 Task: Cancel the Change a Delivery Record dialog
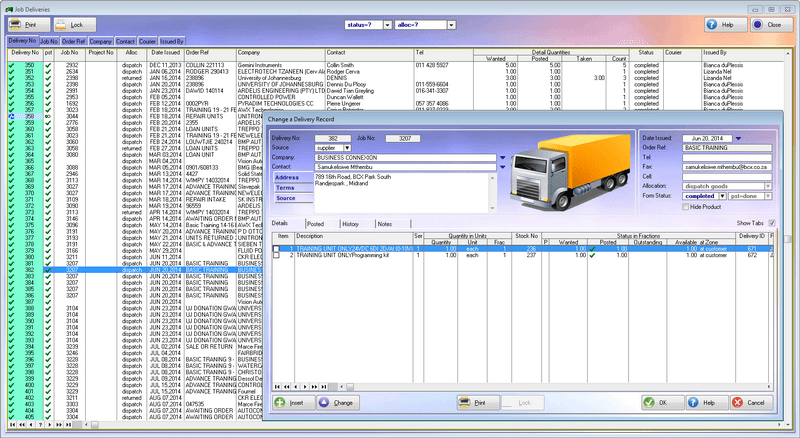750,402
